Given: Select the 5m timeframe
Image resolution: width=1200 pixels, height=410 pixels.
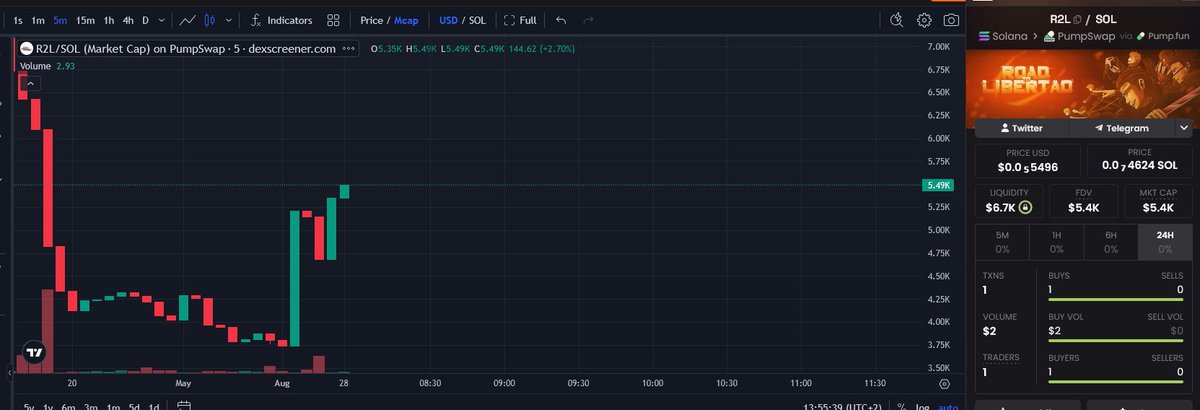Looking at the screenshot, I should 61,20.
